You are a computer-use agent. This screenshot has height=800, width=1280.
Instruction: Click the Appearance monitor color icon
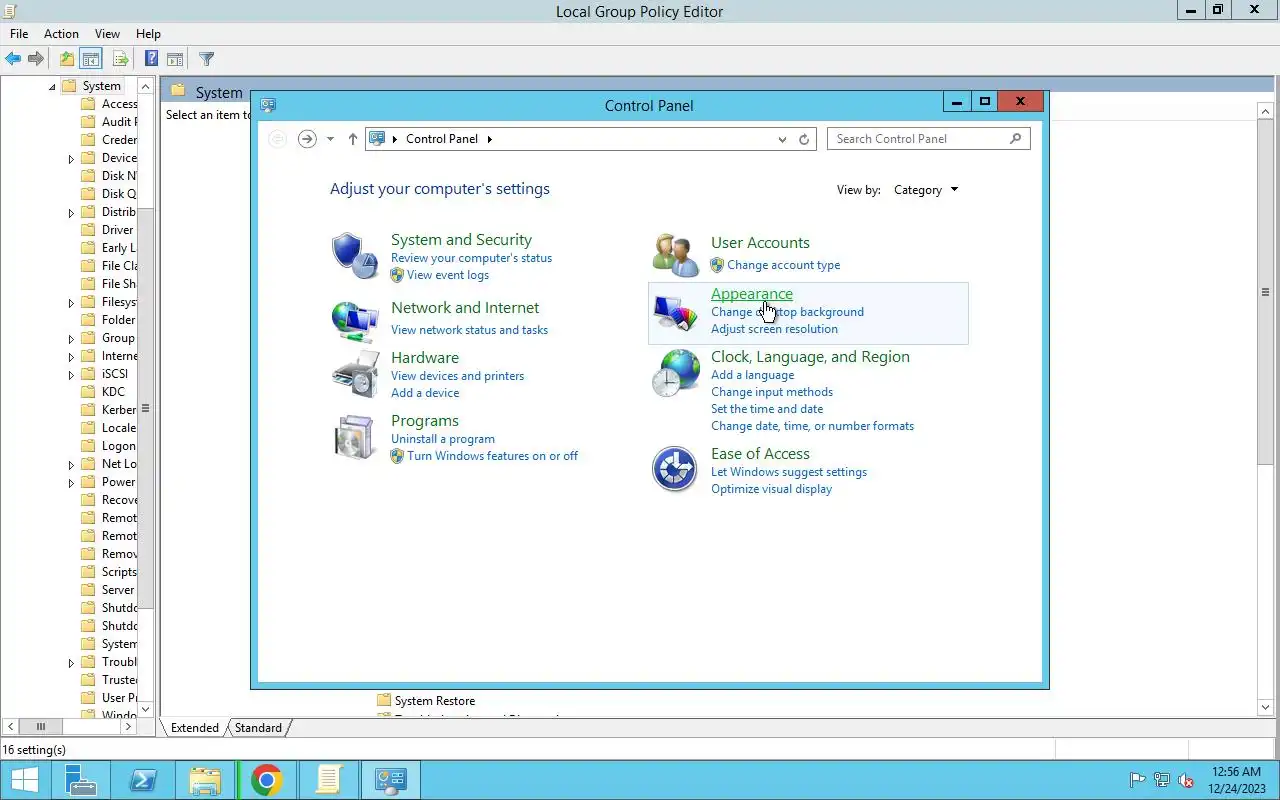(x=675, y=313)
